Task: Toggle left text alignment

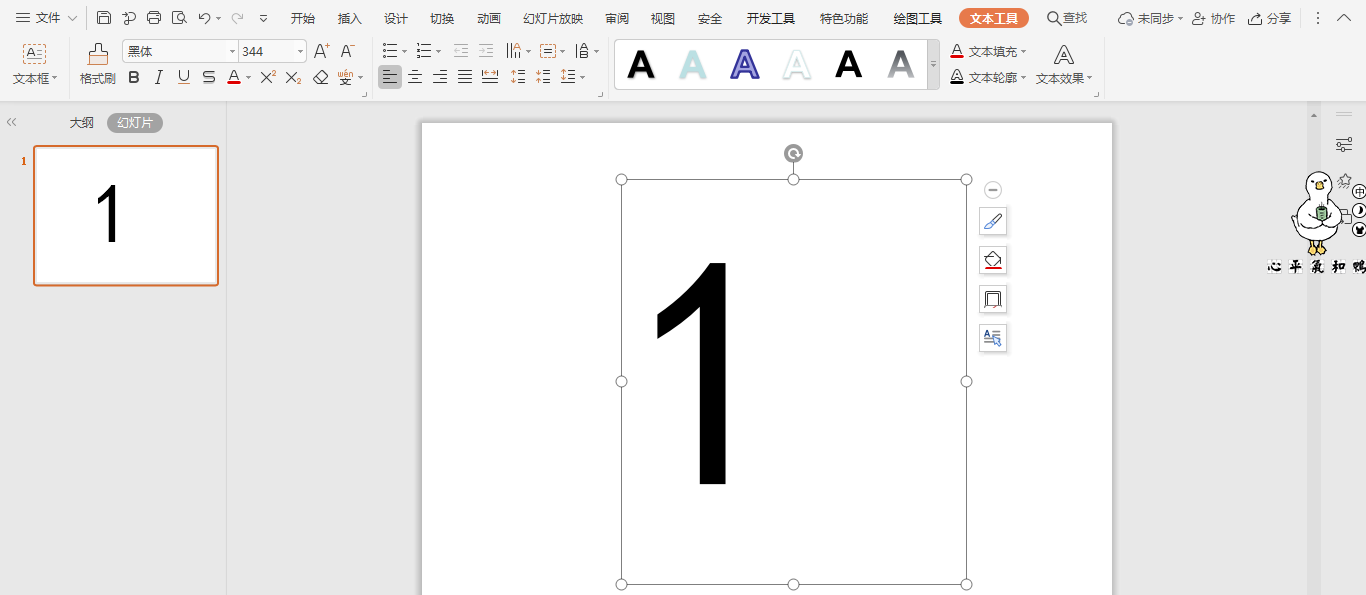Action: pyautogui.click(x=390, y=77)
